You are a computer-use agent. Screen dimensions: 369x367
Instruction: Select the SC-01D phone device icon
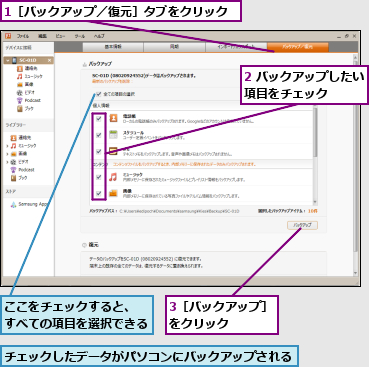(x=14, y=60)
